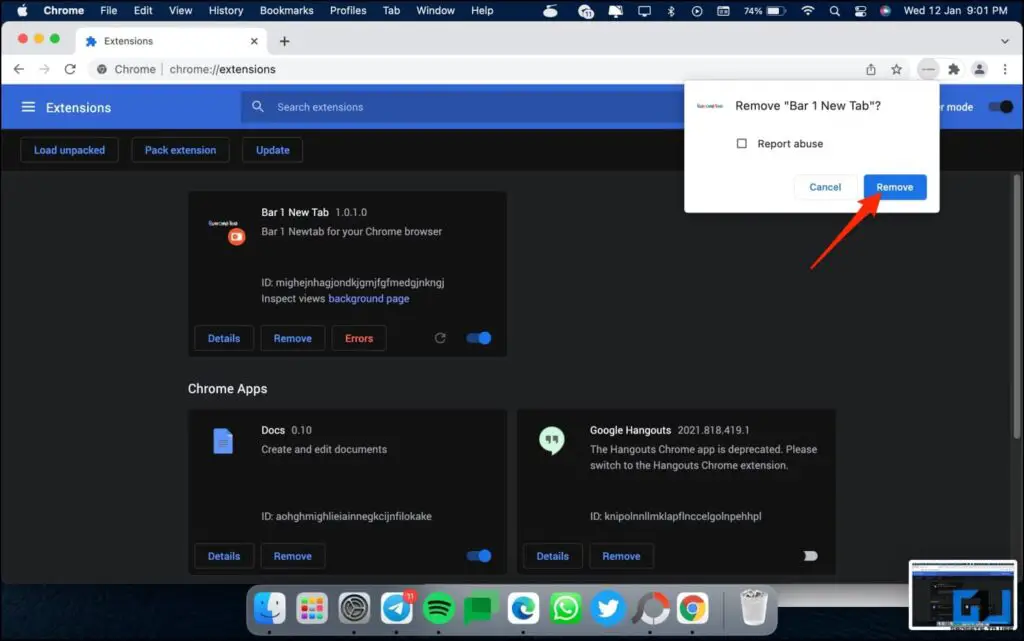The image size is (1024, 641).
Task: Expand the tab search chevron in tab strip
Action: pos(1004,41)
